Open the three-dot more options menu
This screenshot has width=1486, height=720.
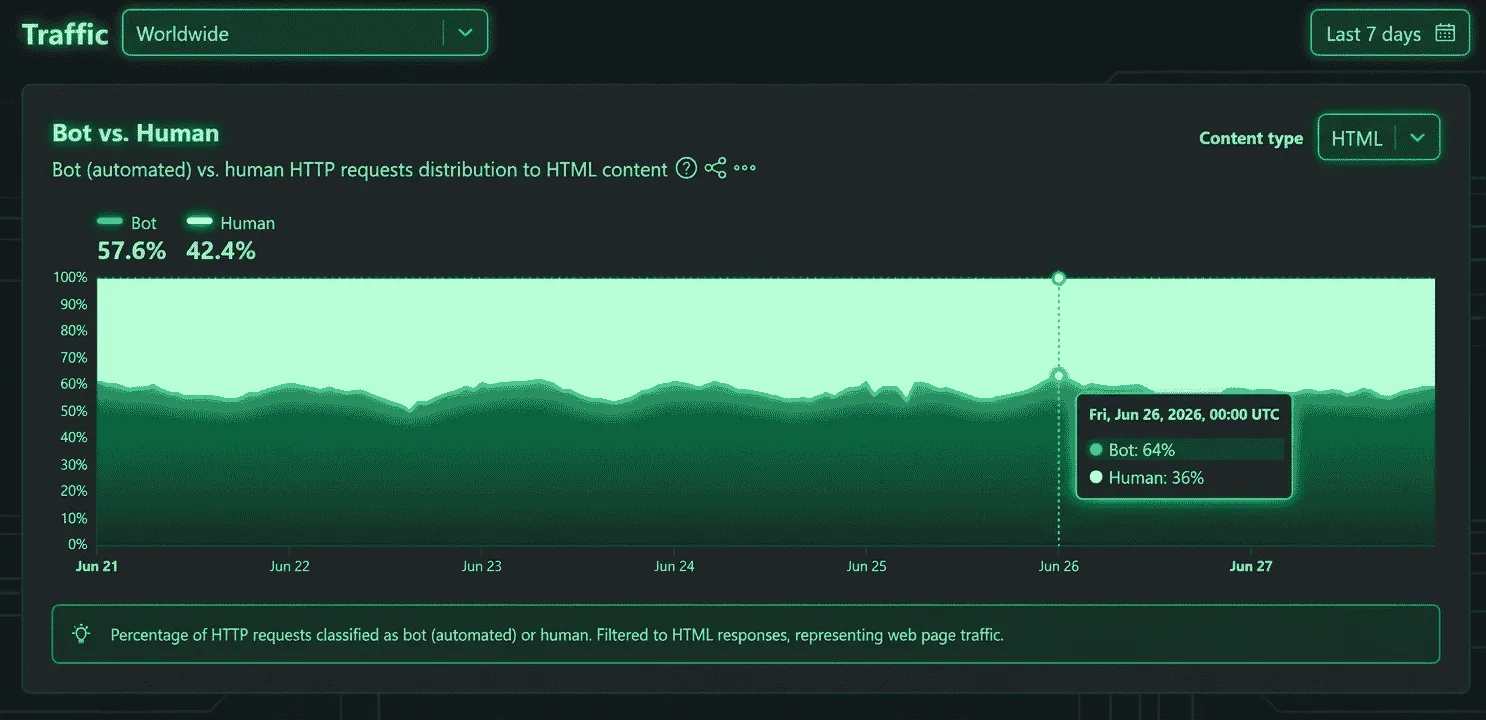click(745, 168)
